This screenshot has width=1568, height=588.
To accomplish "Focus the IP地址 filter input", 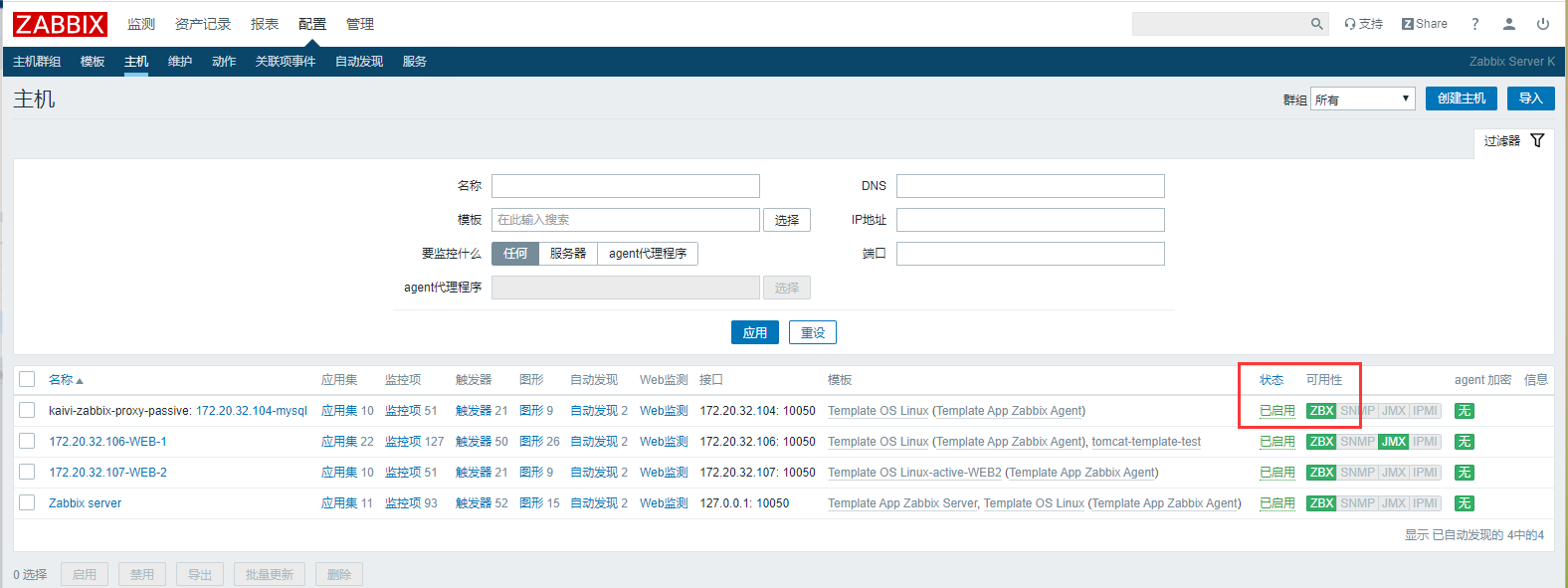I will [1031, 220].
